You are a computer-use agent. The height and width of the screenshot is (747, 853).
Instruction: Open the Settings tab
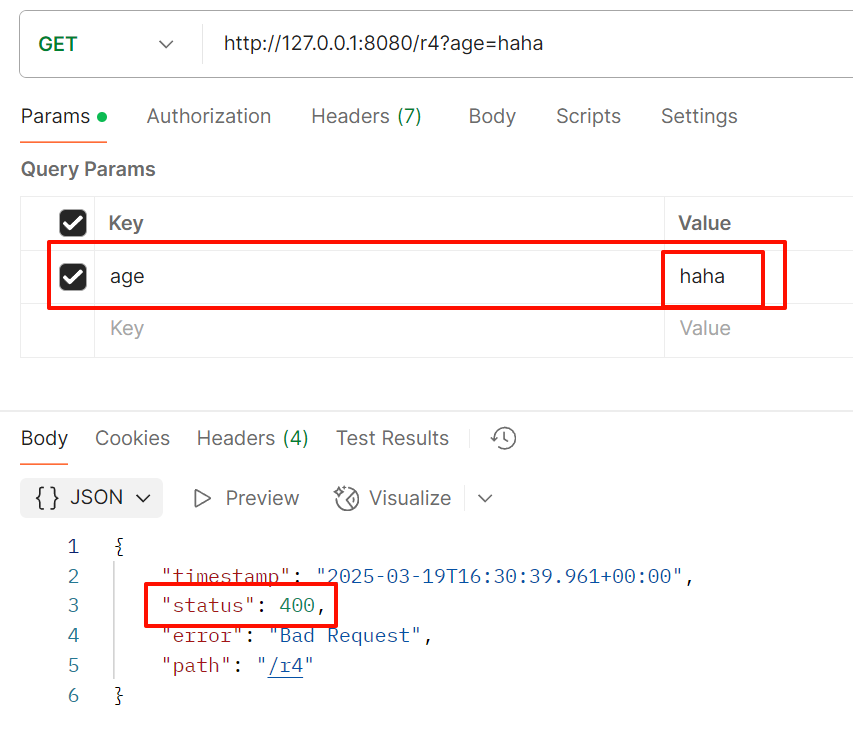[x=699, y=116]
